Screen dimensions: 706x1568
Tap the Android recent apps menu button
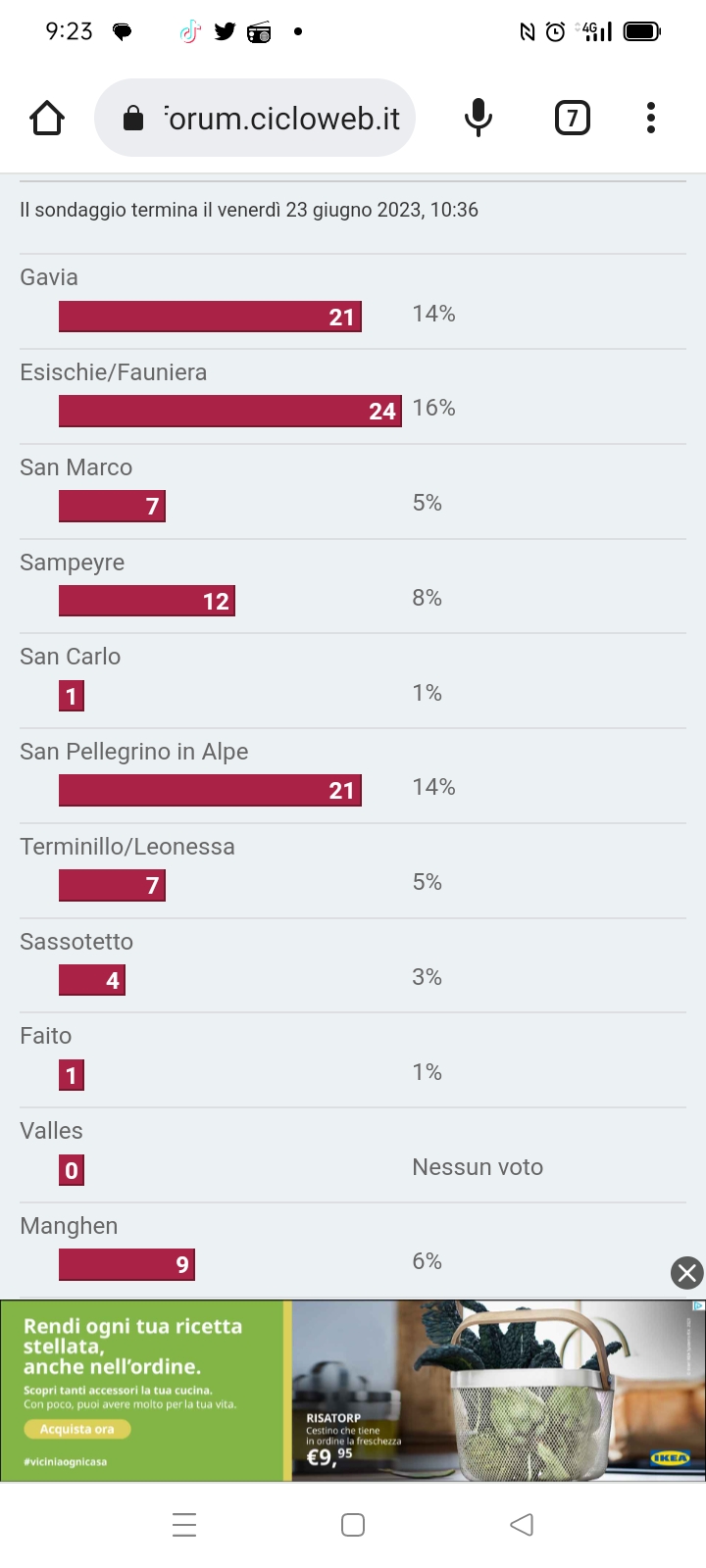click(x=184, y=1524)
